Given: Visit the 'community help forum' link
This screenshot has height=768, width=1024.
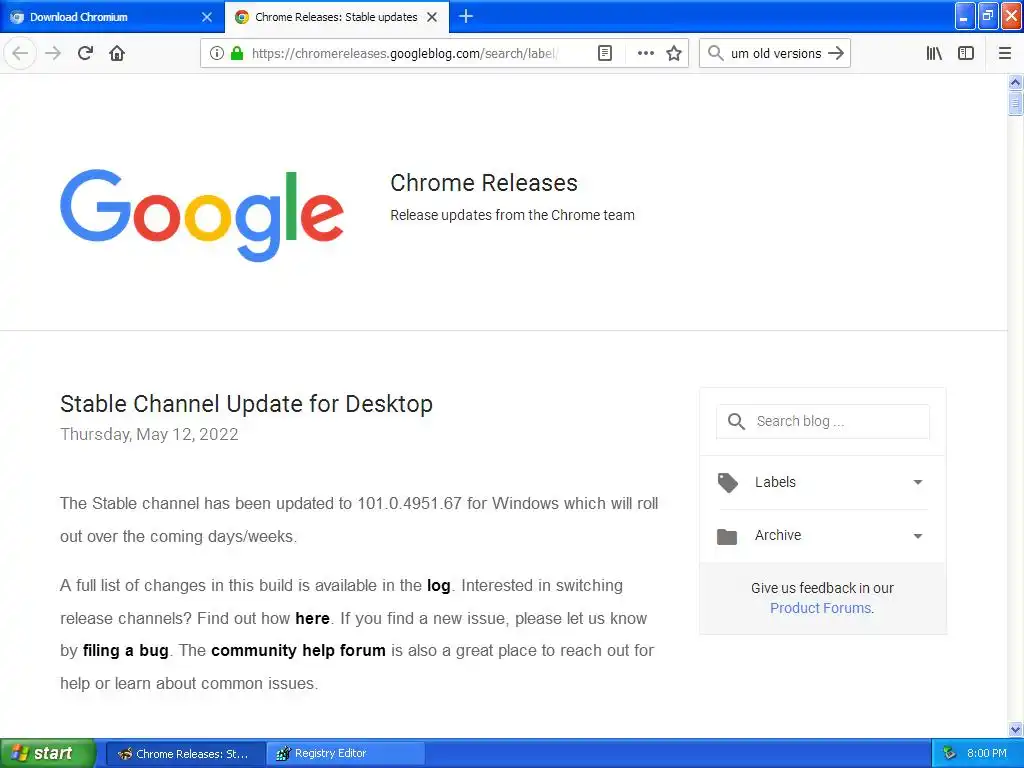Looking at the screenshot, I should 298,650.
